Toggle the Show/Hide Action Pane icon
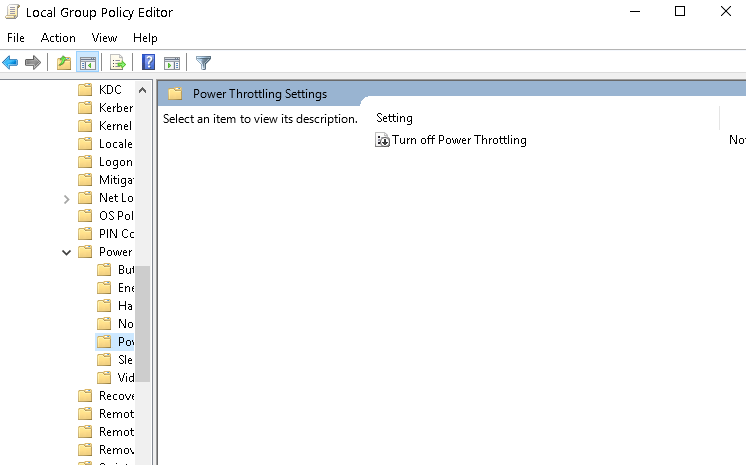Screen dimensions: 746x465 coord(172,62)
